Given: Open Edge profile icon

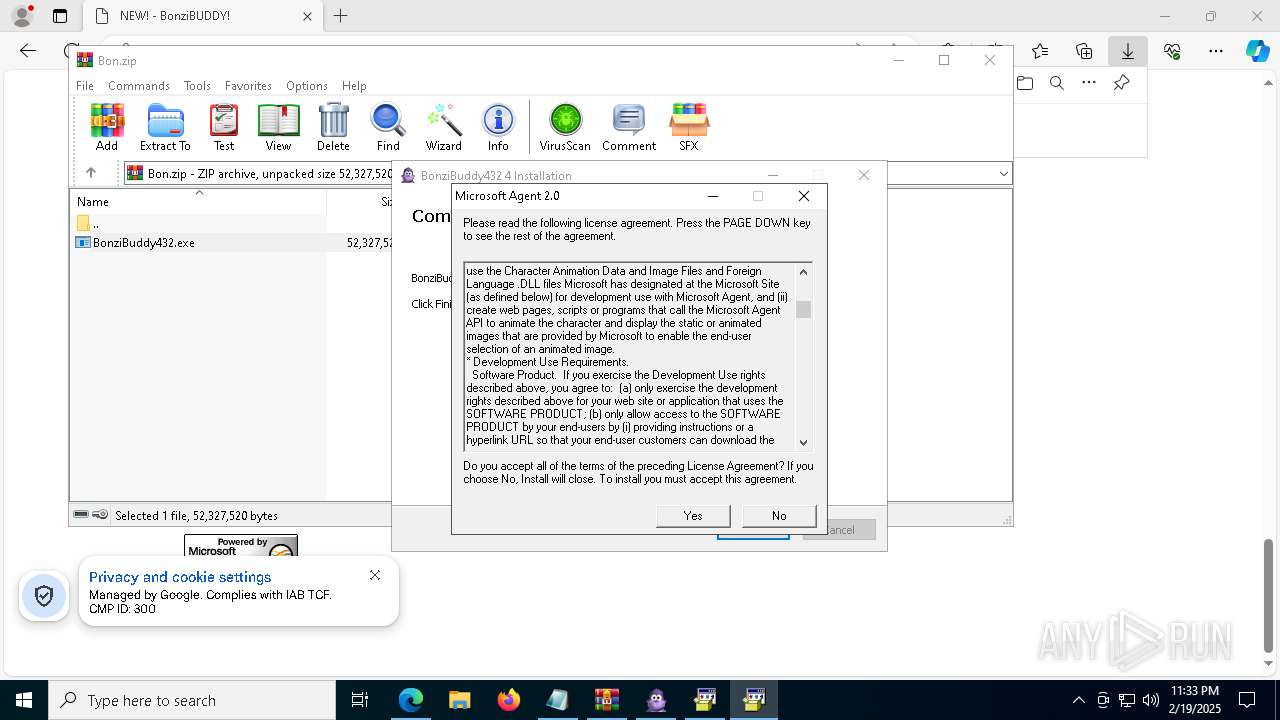Looking at the screenshot, I should pyautogui.click(x=22, y=16).
